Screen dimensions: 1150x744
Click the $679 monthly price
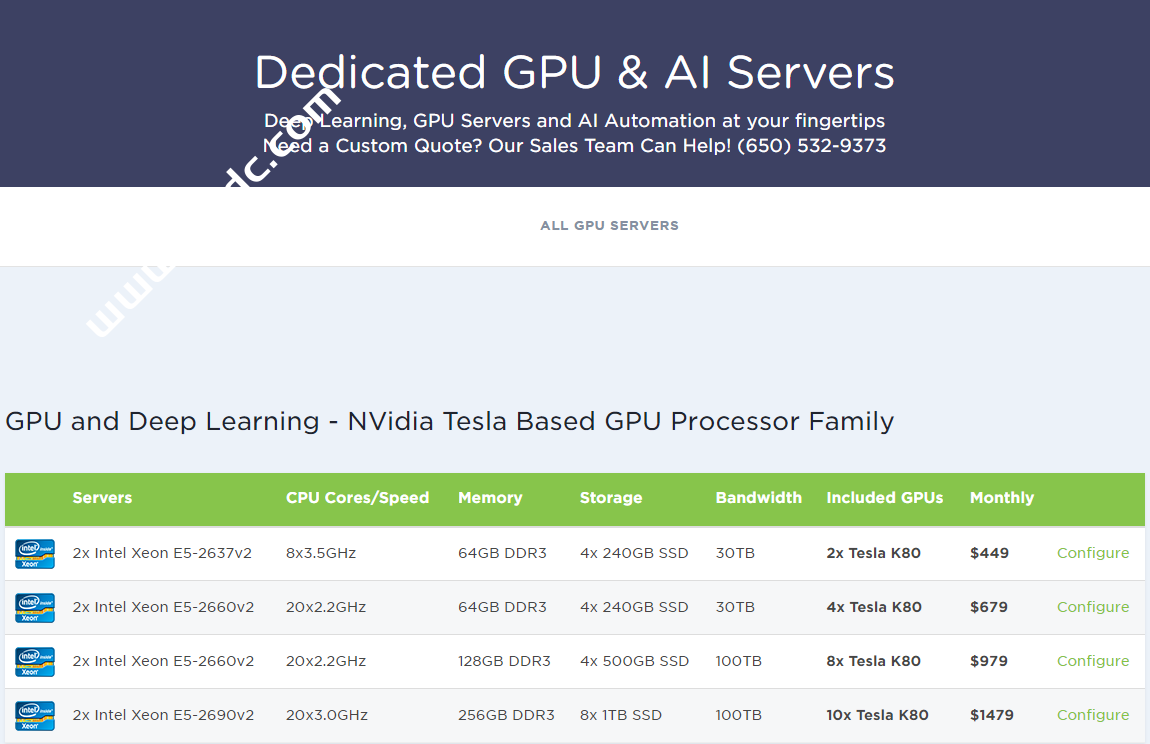point(989,607)
